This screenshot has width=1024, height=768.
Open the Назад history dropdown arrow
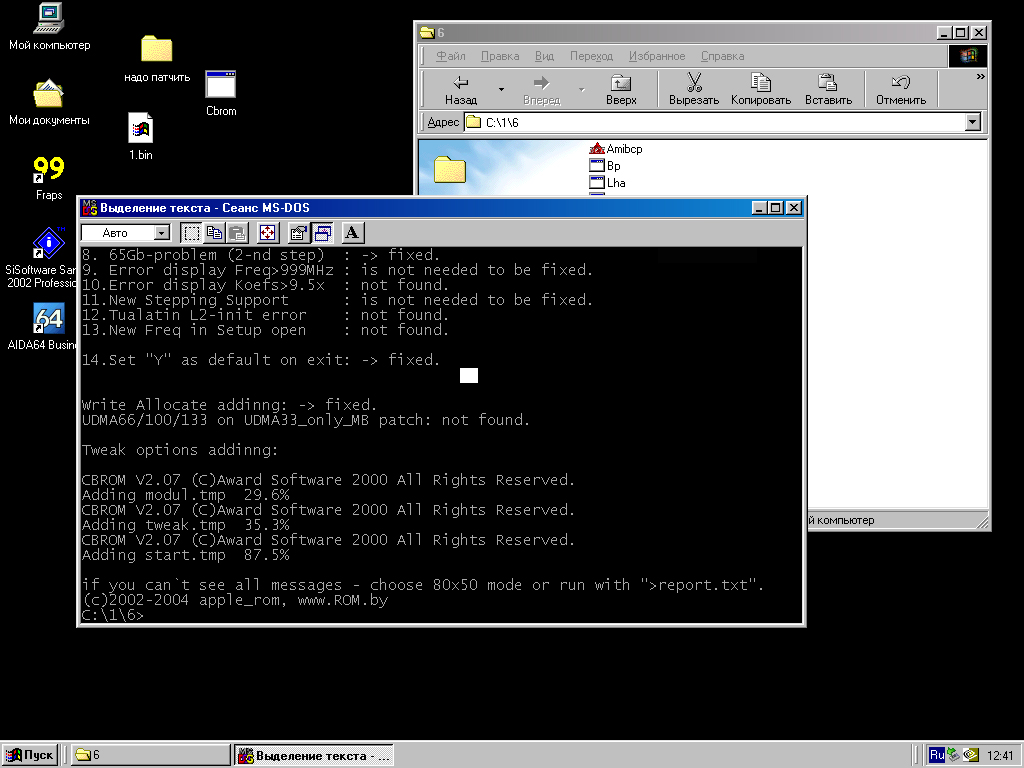(499, 89)
